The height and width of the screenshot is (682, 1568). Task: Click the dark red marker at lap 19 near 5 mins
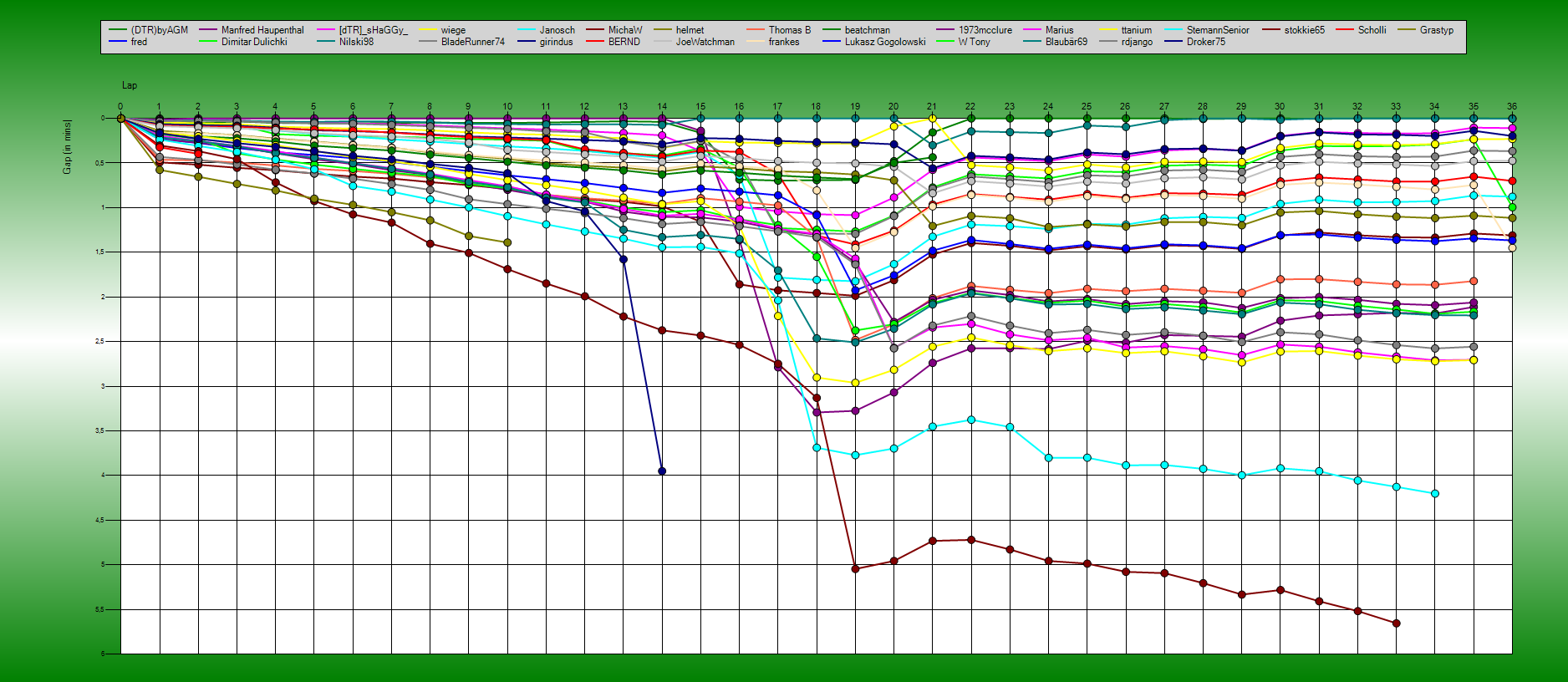pos(855,569)
